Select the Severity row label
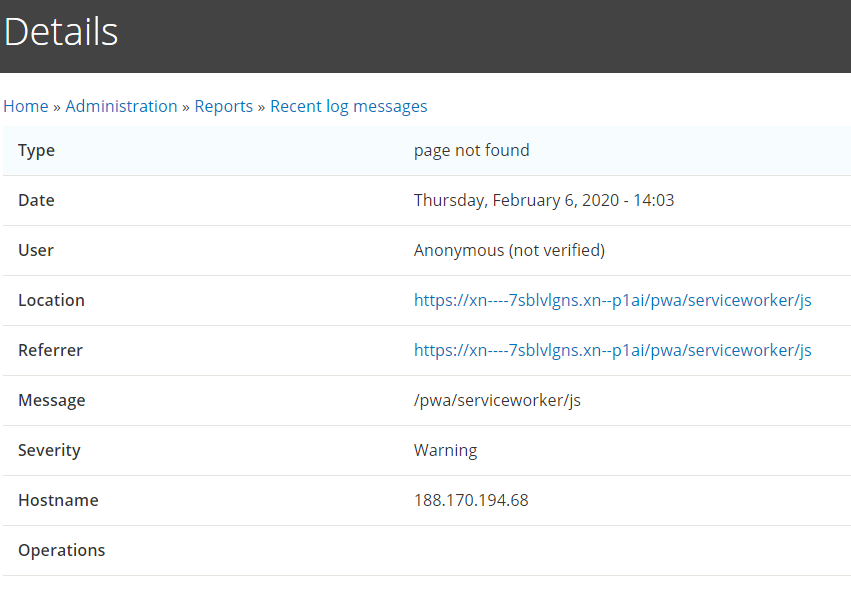Image resolution: width=851 pixels, height=600 pixels. tap(49, 450)
